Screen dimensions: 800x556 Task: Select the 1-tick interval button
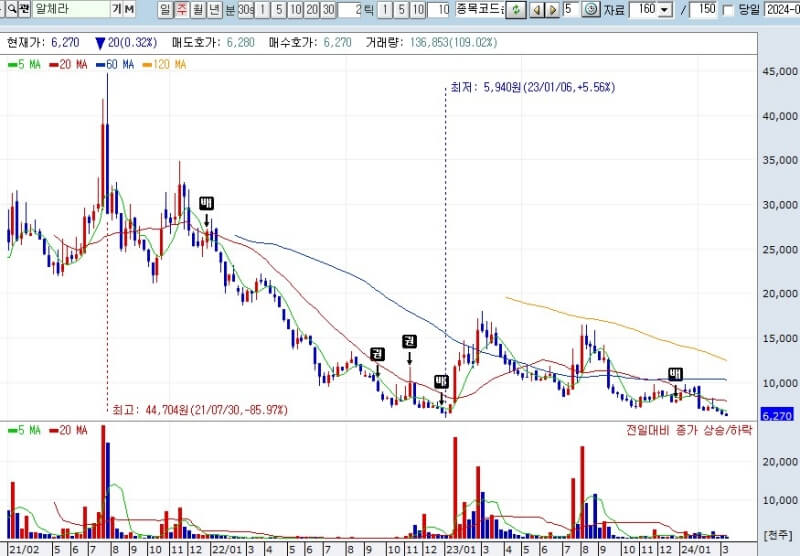[x=385, y=9]
